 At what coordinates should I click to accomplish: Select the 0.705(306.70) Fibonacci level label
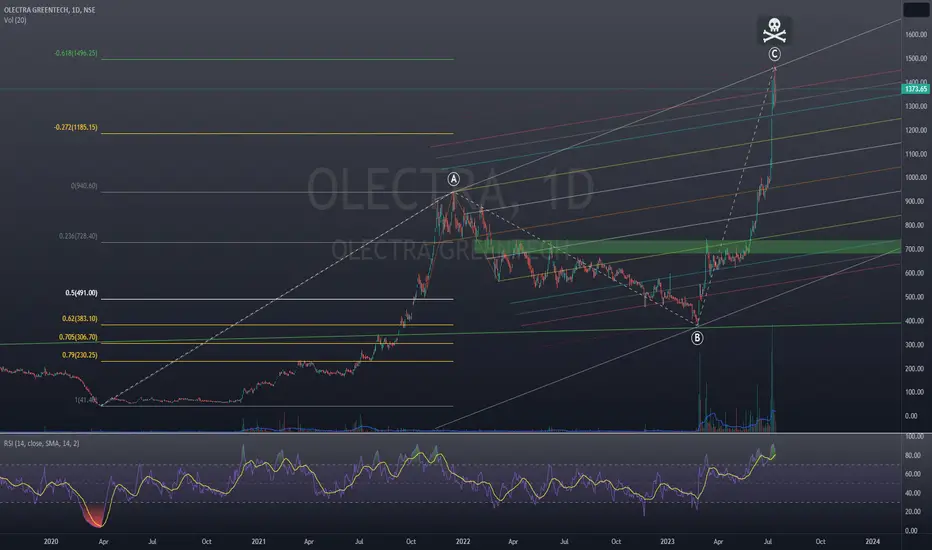tap(78, 337)
